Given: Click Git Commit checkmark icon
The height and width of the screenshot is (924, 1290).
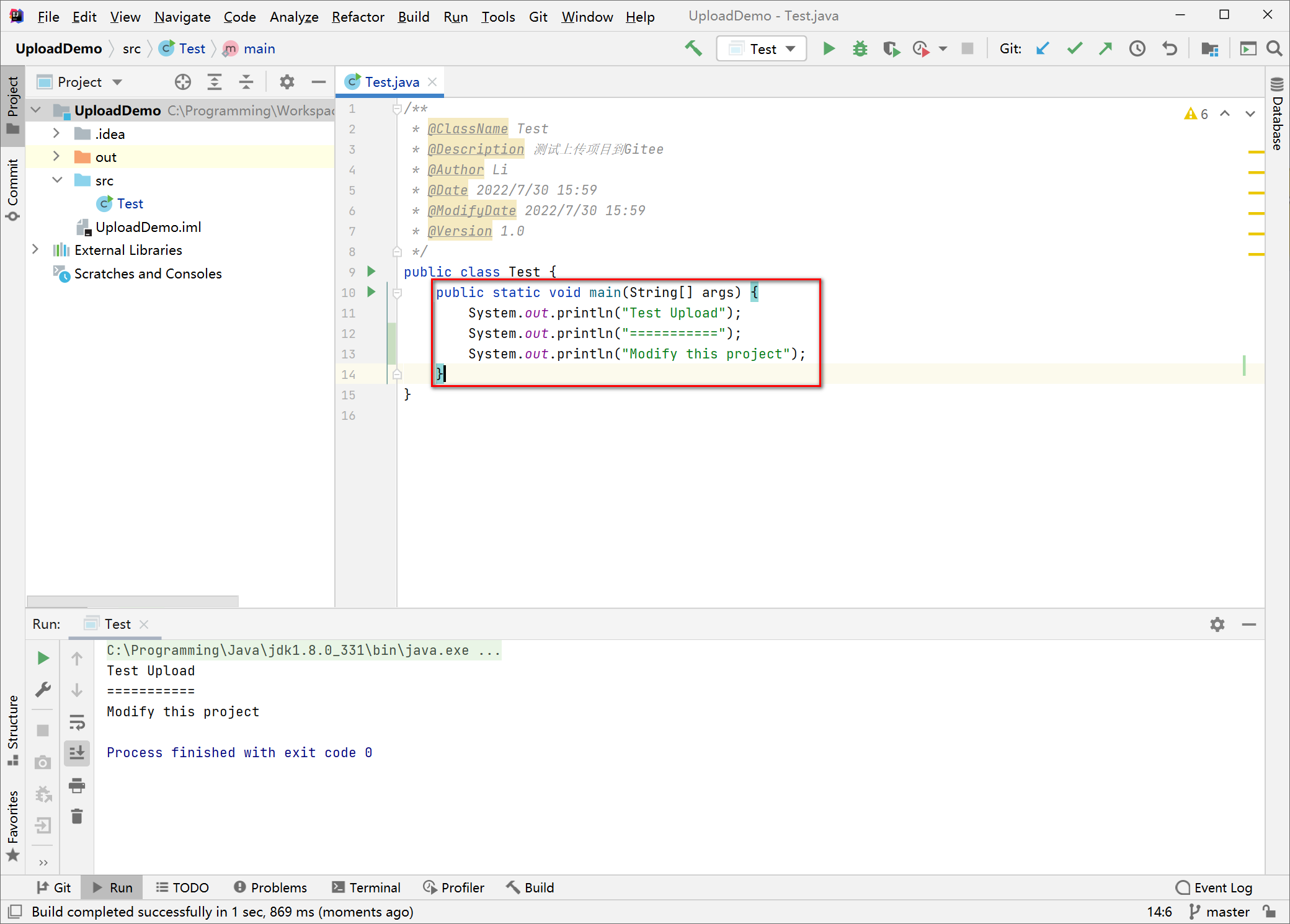Looking at the screenshot, I should tap(1075, 48).
